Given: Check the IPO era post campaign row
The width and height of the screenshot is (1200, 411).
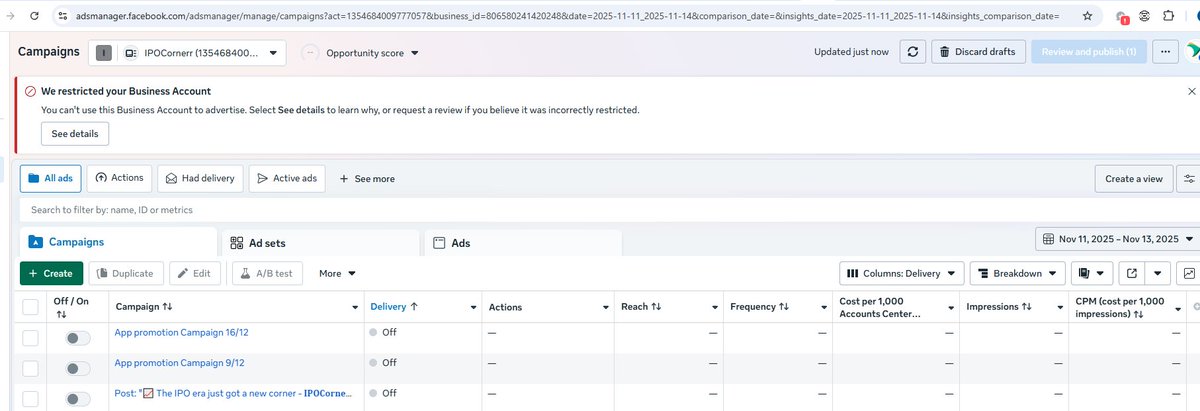Looking at the screenshot, I should pos(30,400).
